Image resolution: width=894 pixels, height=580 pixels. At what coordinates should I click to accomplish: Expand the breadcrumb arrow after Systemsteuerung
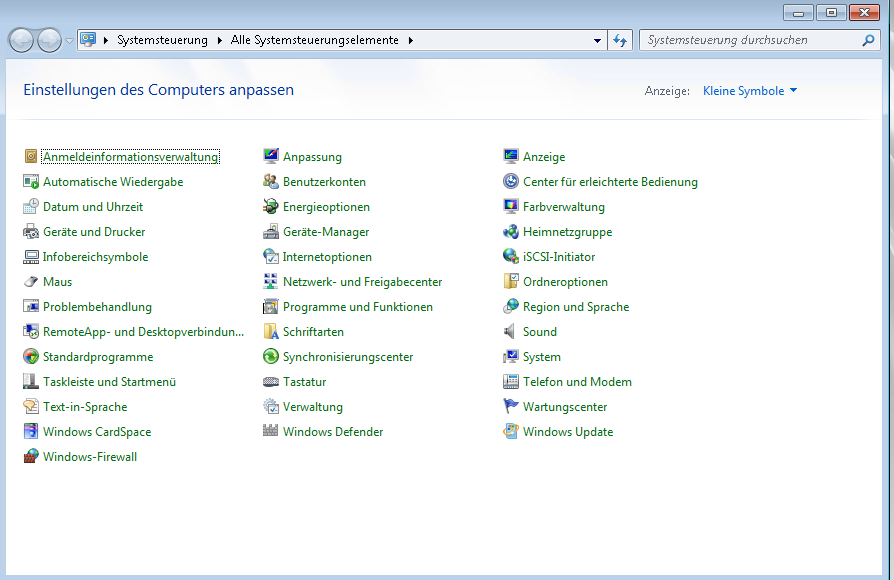[x=220, y=40]
